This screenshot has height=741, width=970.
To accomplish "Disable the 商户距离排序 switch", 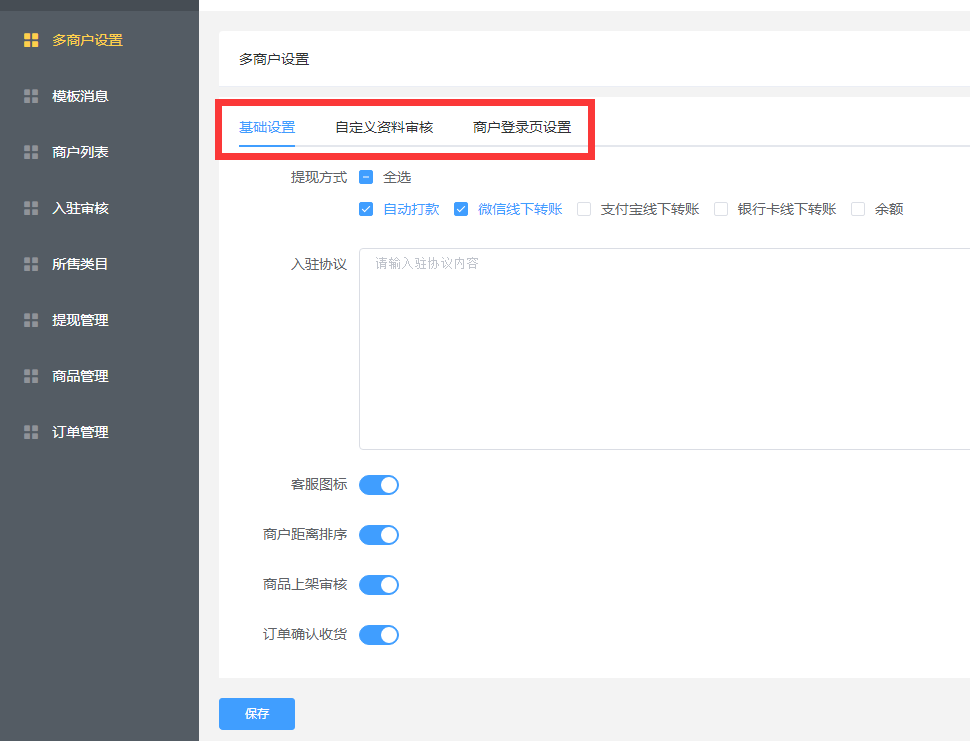I will click(x=379, y=535).
